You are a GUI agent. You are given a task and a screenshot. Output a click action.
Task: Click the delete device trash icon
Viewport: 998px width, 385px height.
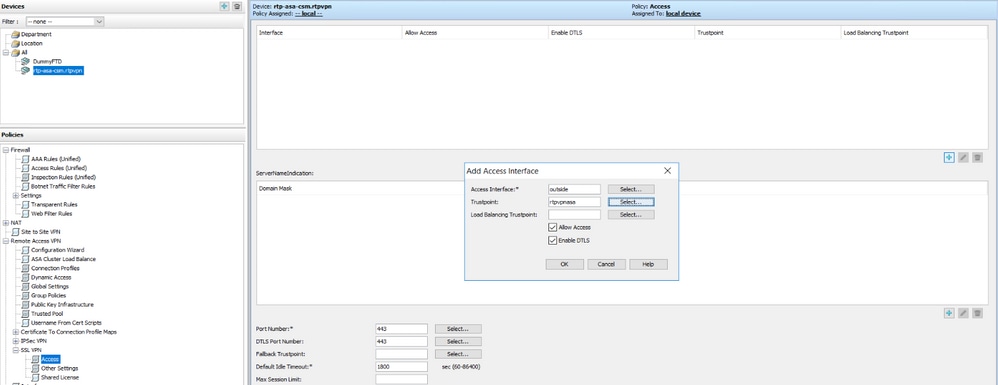click(x=237, y=6)
